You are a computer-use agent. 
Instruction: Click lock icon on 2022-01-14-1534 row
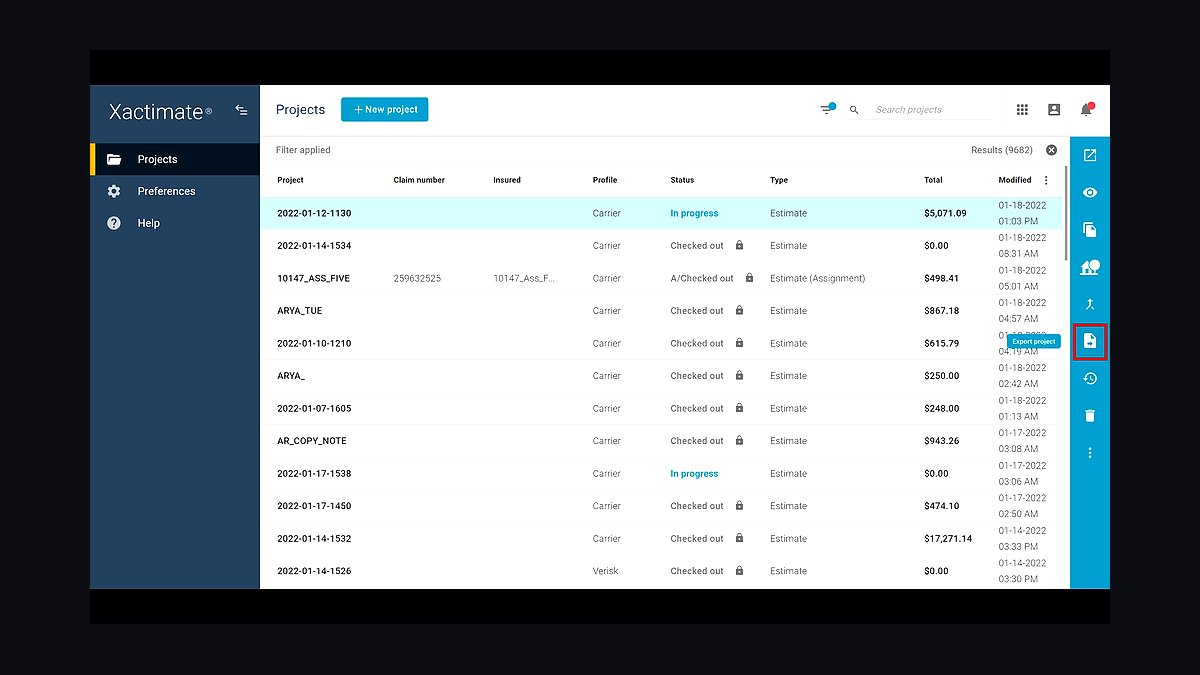[x=739, y=245]
